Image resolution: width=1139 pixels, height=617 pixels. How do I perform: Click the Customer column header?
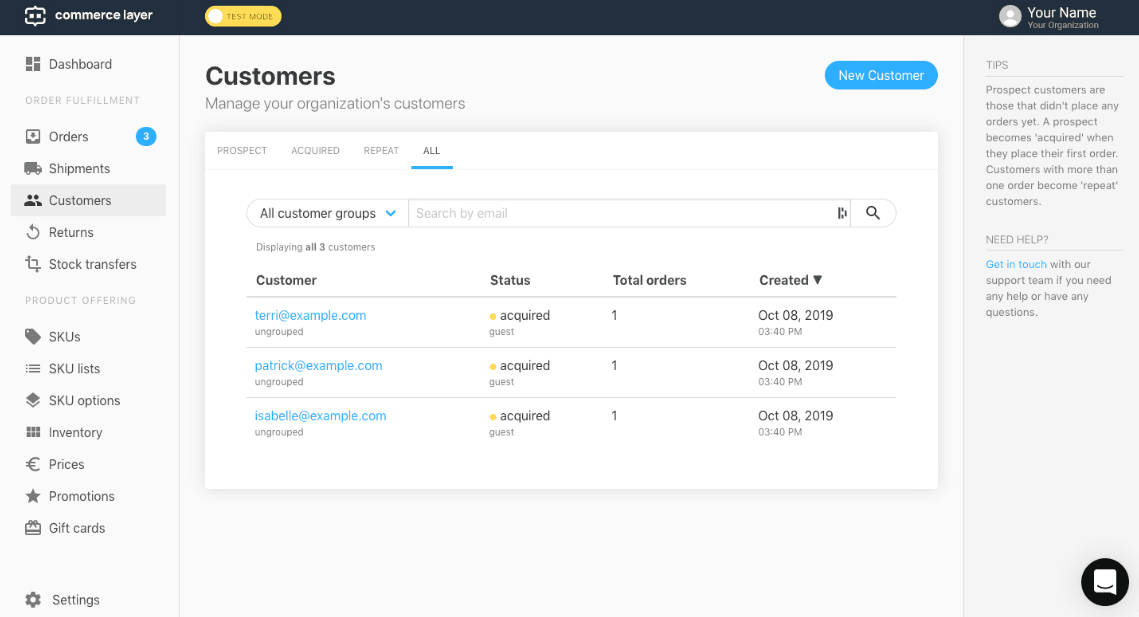pos(286,281)
